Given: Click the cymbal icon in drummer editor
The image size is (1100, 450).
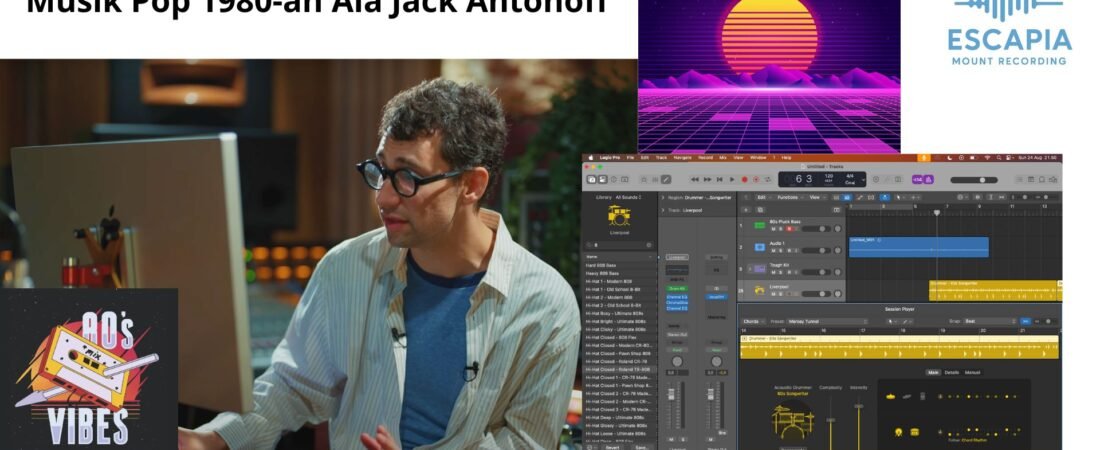Looking at the screenshot, I should (890, 397).
